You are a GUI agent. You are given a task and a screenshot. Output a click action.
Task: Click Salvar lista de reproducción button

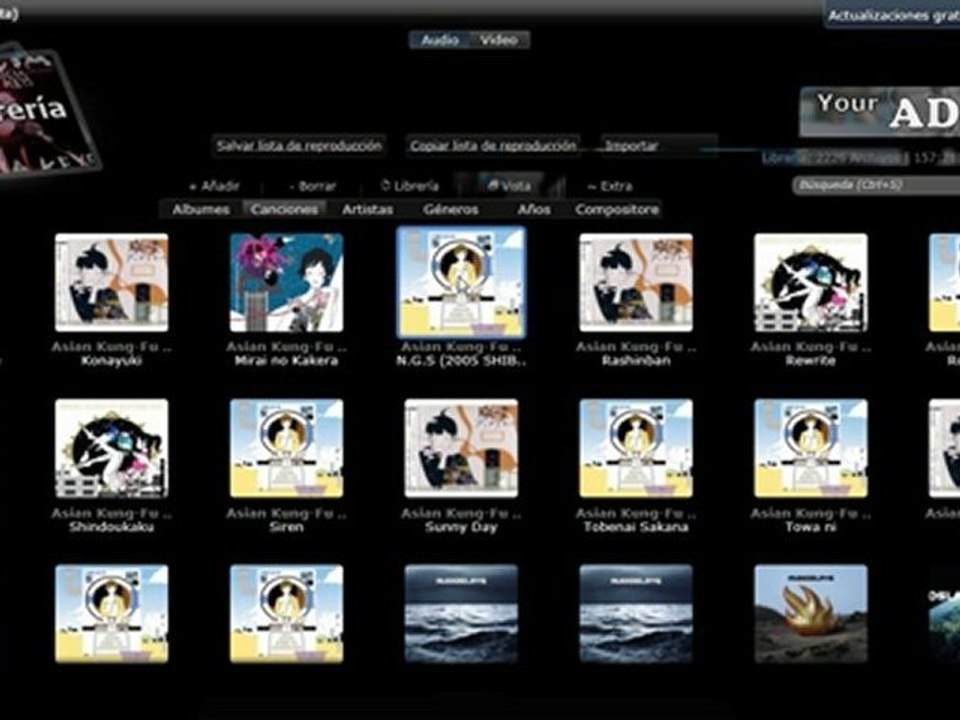point(299,146)
